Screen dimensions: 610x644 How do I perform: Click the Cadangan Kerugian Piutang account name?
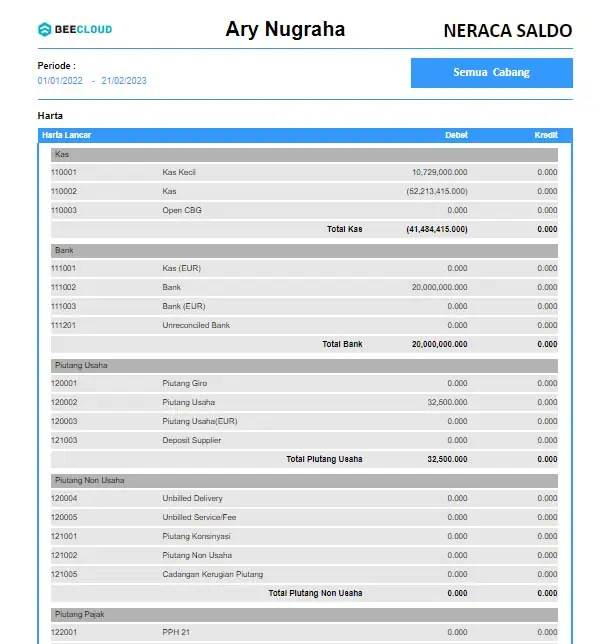[212, 574]
